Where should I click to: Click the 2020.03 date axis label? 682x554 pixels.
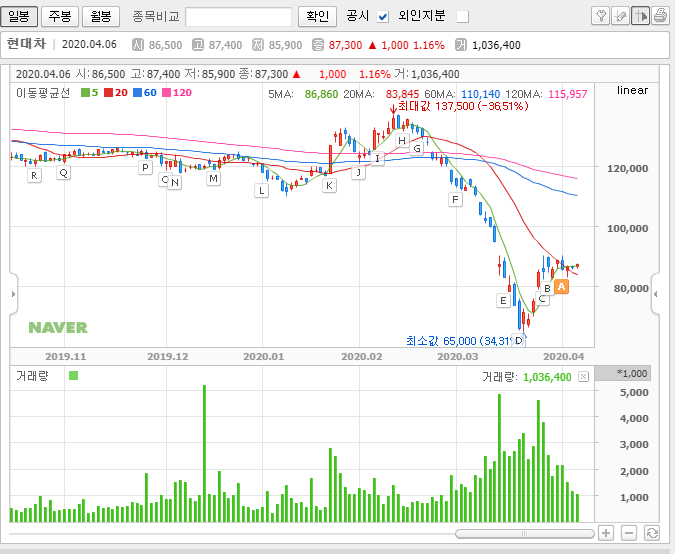click(x=458, y=357)
